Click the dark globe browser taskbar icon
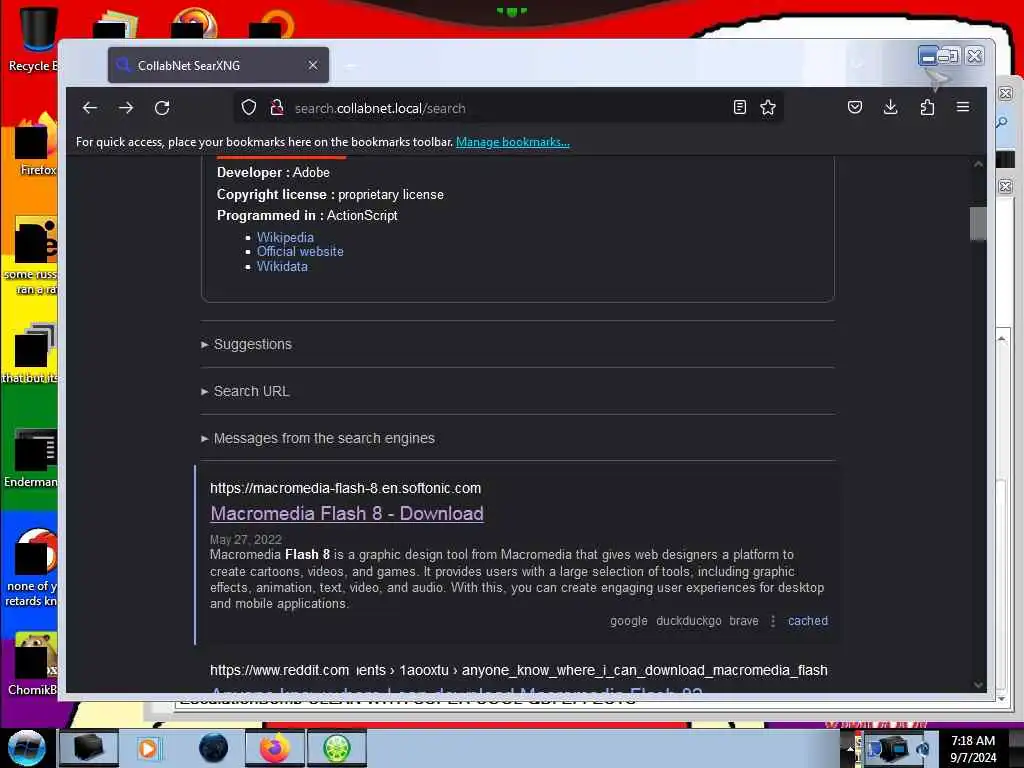The image size is (1024, 768). (213, 748)
